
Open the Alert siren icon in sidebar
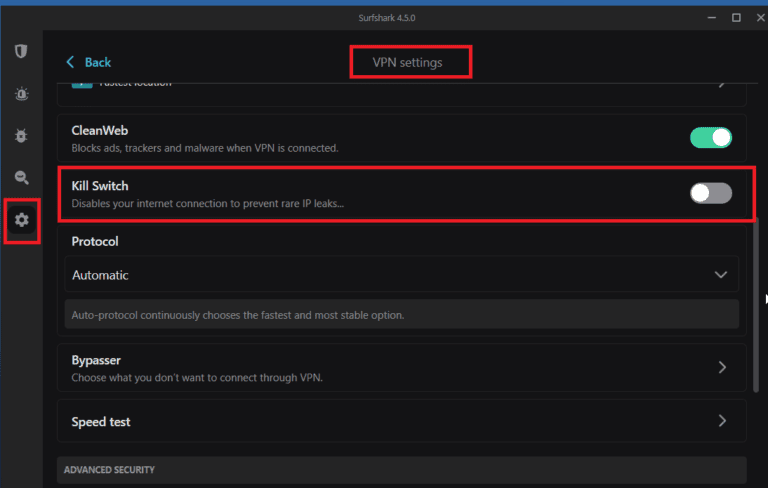point(22,94)
